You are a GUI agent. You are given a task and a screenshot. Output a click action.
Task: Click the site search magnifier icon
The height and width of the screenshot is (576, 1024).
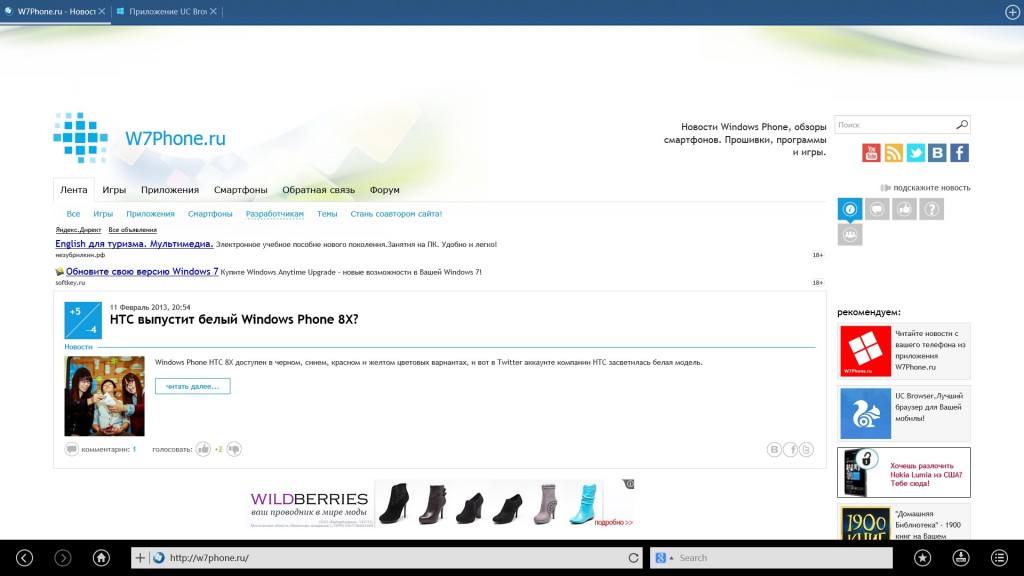(962, 124)
